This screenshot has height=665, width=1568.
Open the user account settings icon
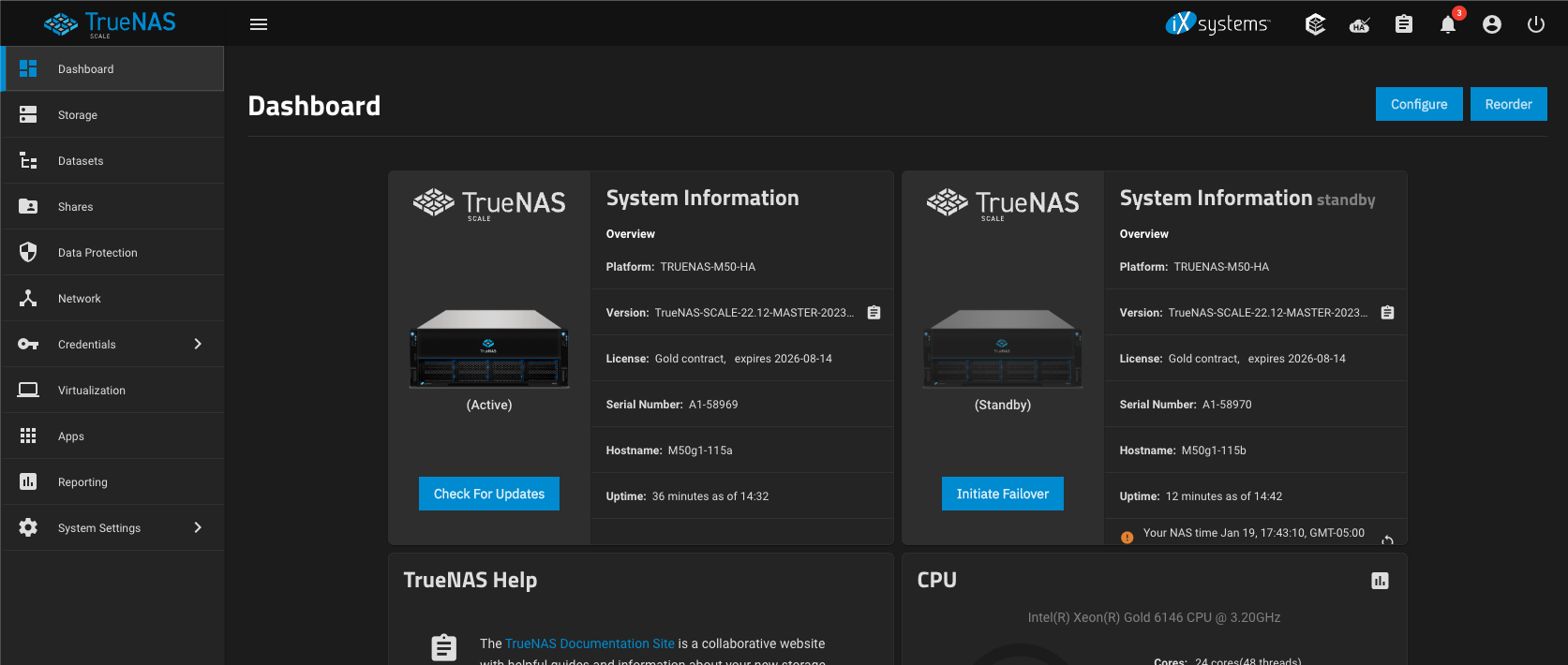coord(1492,24)
